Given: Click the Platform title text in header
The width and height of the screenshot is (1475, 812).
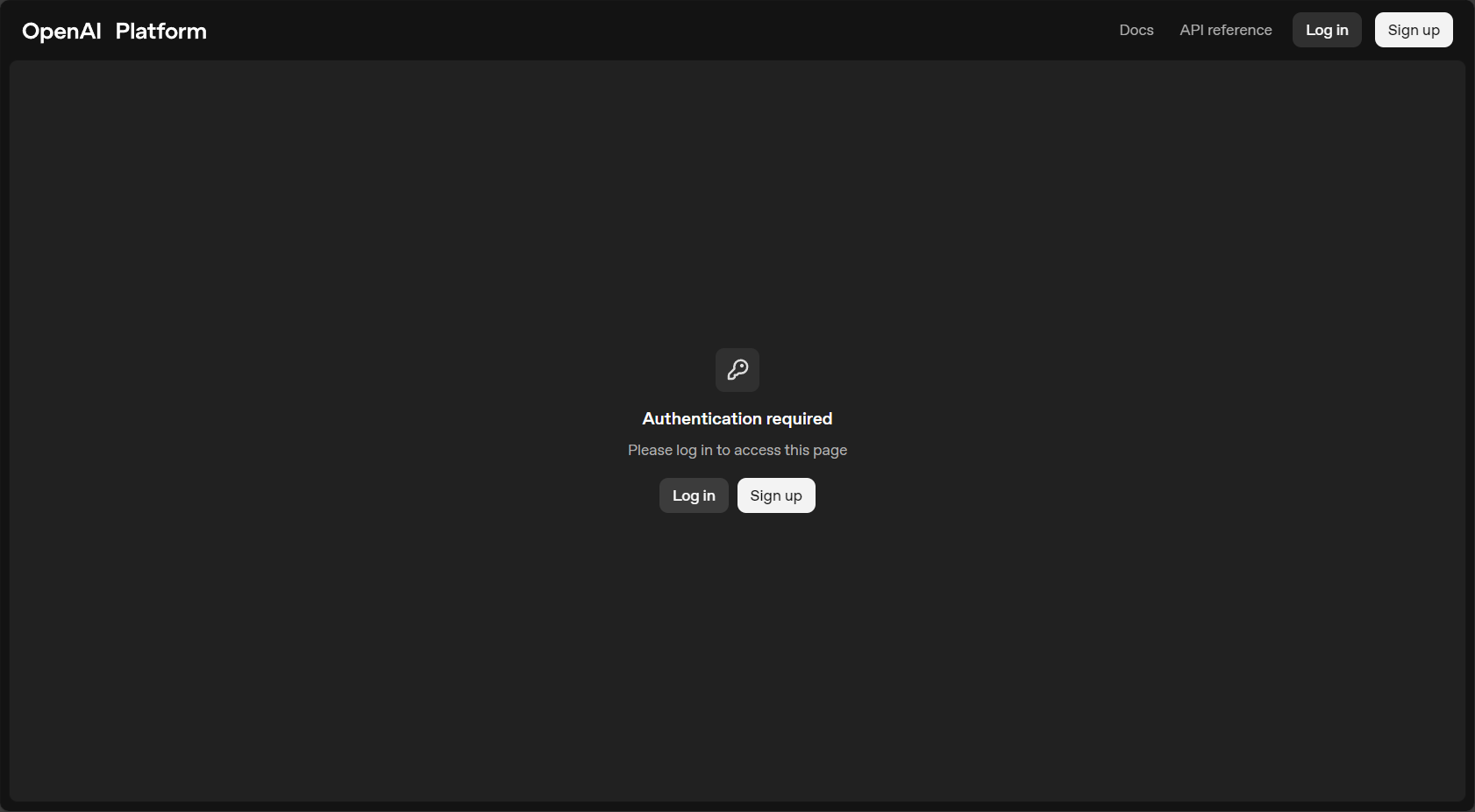Looking at the screenshot, I should [161, 31].
